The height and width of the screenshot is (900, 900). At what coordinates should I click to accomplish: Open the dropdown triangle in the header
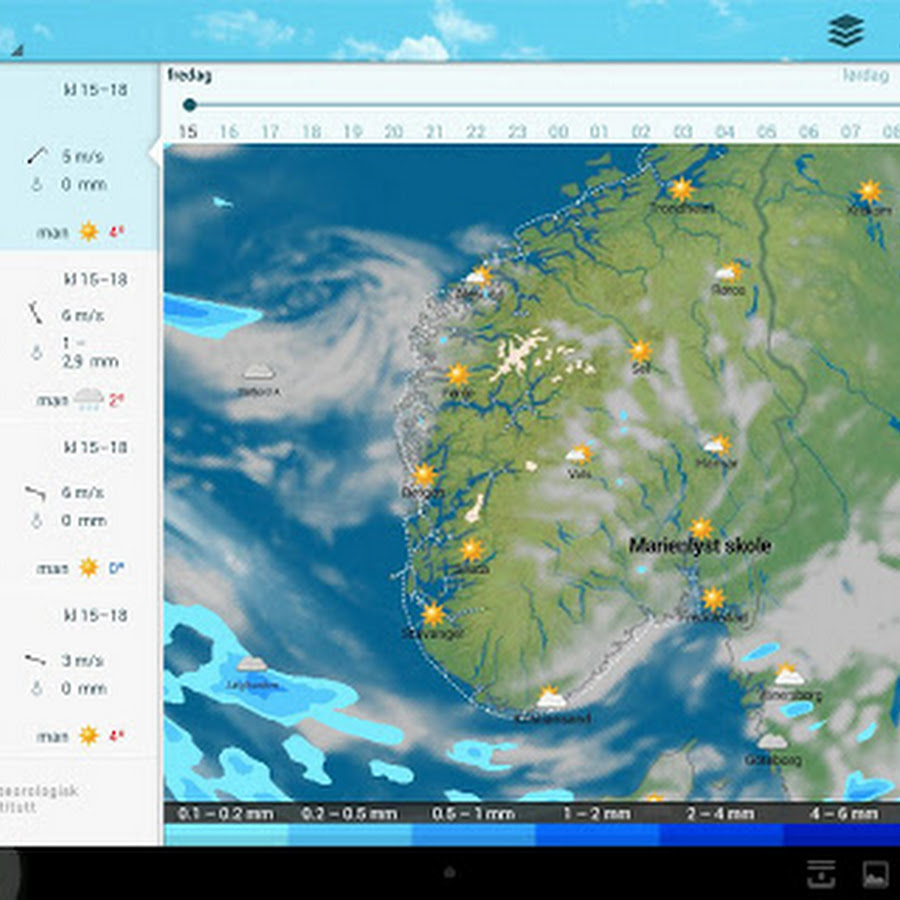pos(17,50)
